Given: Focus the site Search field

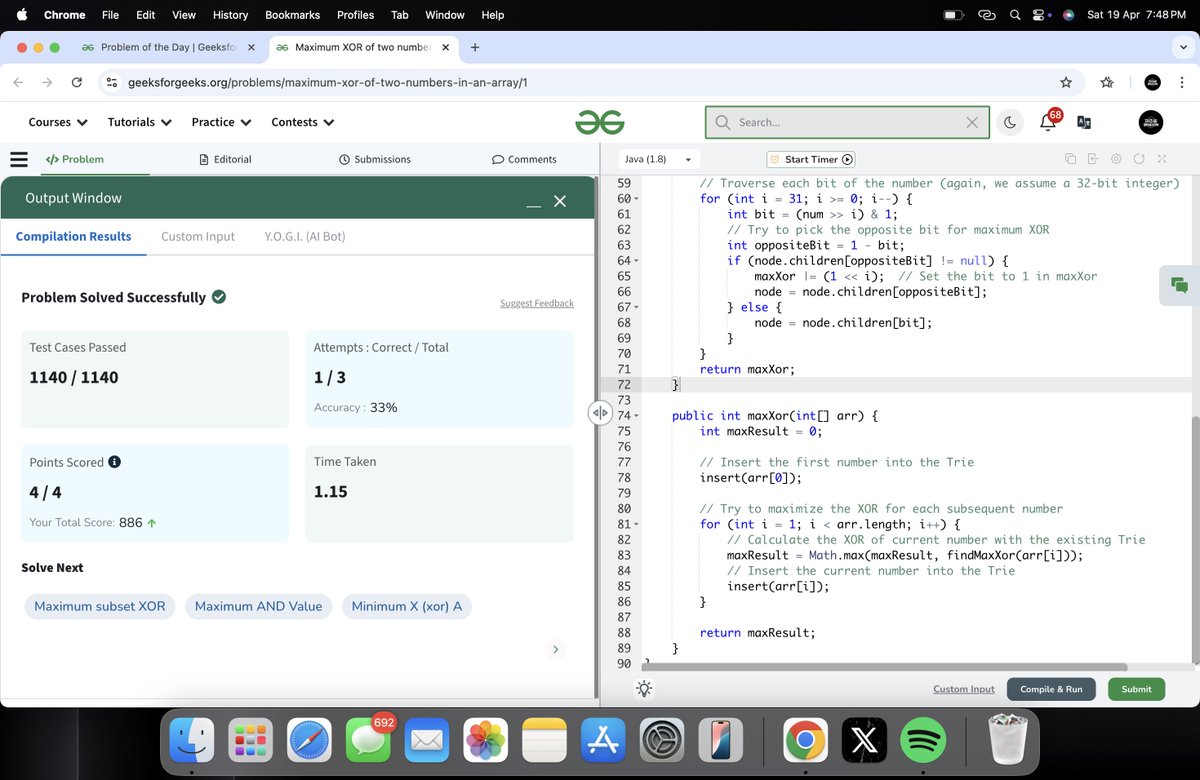Looking at the screenshot, I should pyautogui.click(x=847, y=122).
